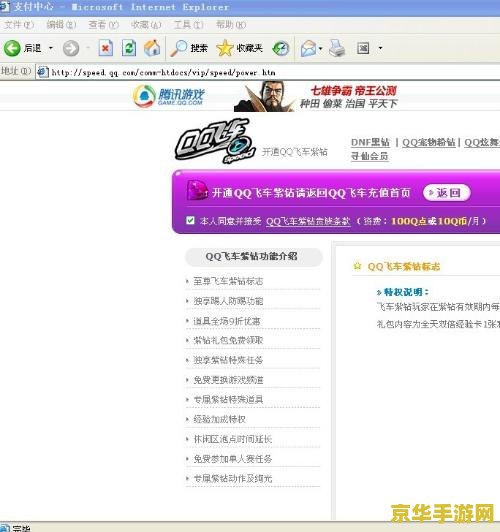Select 免费参加单人赛任务 in the list

pos(232,459)
